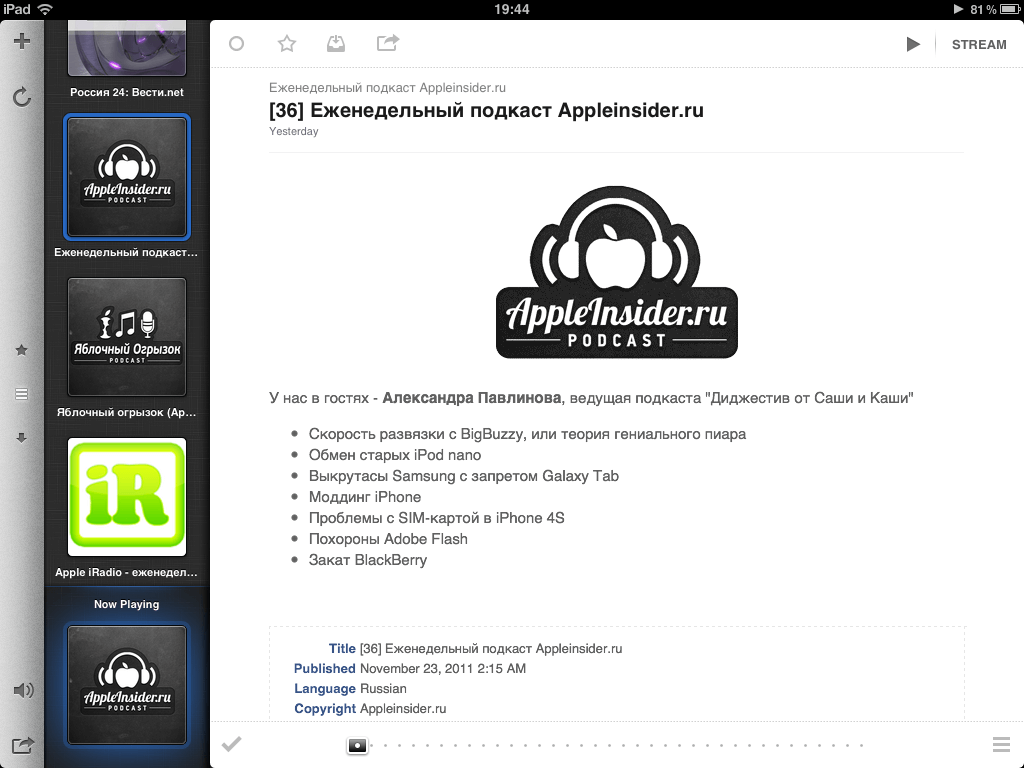The width and height of the screenshot is (1024, 768).
Task: Download episode with tray icon
Action: 336,44
